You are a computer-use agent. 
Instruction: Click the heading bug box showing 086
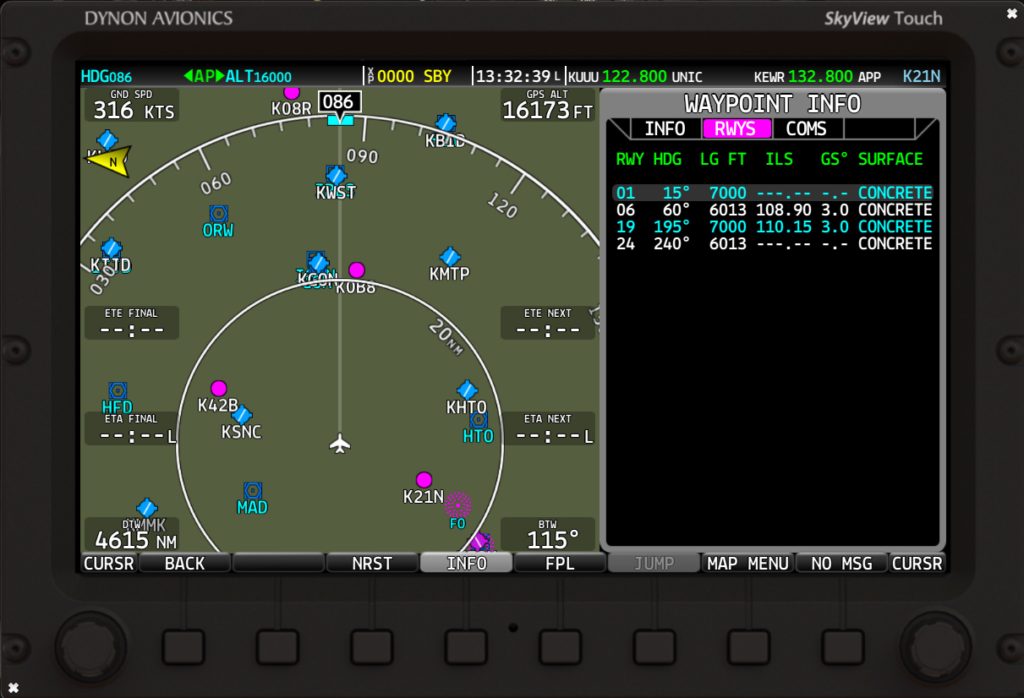point(338,102)
